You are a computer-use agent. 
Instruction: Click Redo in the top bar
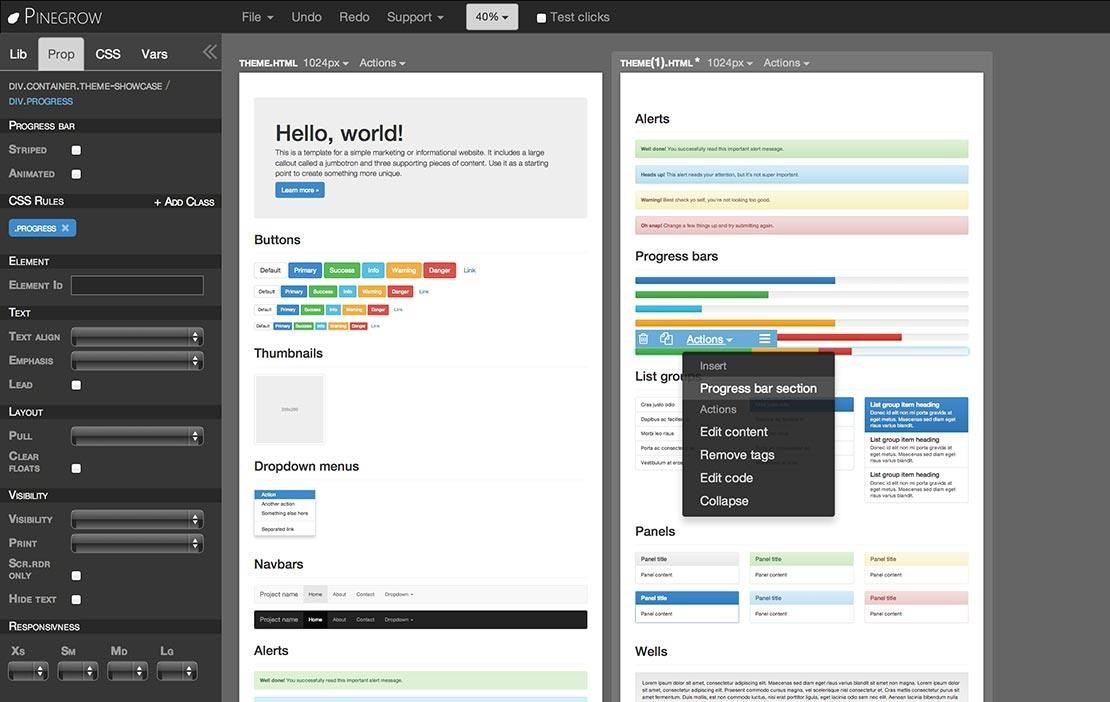pyautogui.click(x=354, y=17)
